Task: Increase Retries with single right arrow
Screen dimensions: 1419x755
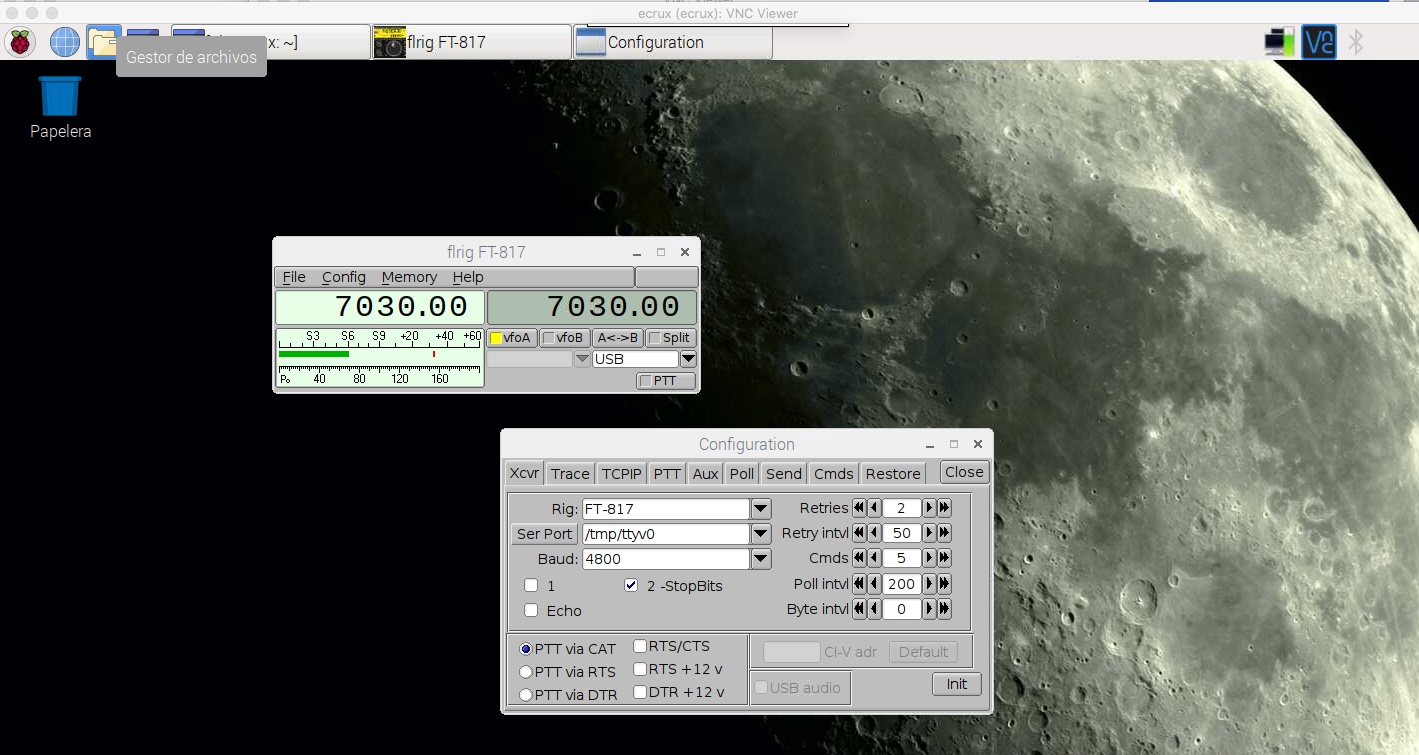Action: [929, 508]
